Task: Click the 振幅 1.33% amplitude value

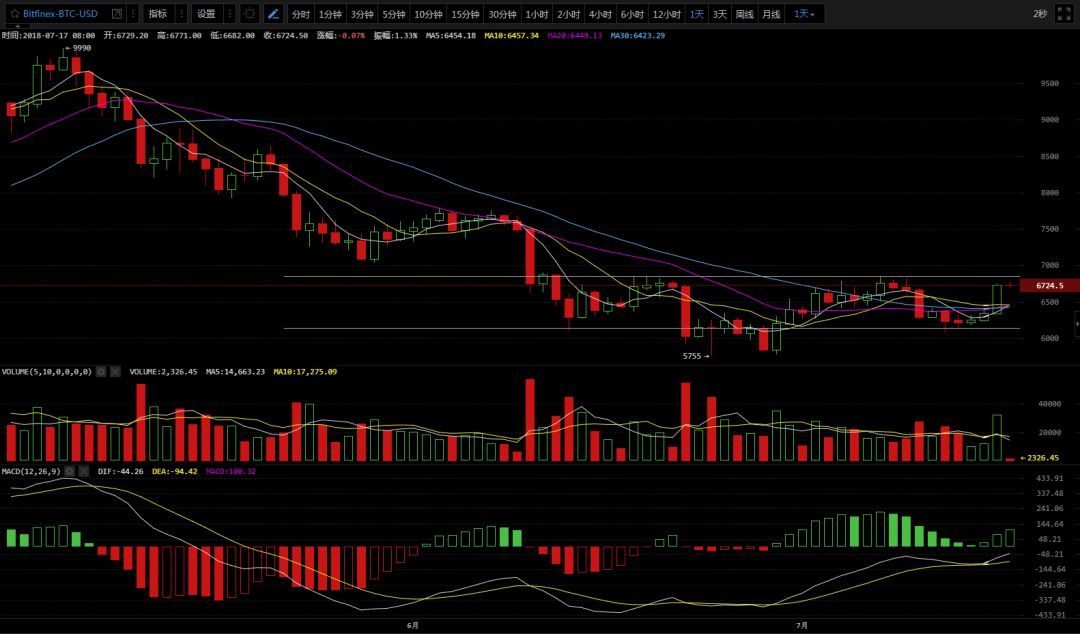Action: pos(395,35)
